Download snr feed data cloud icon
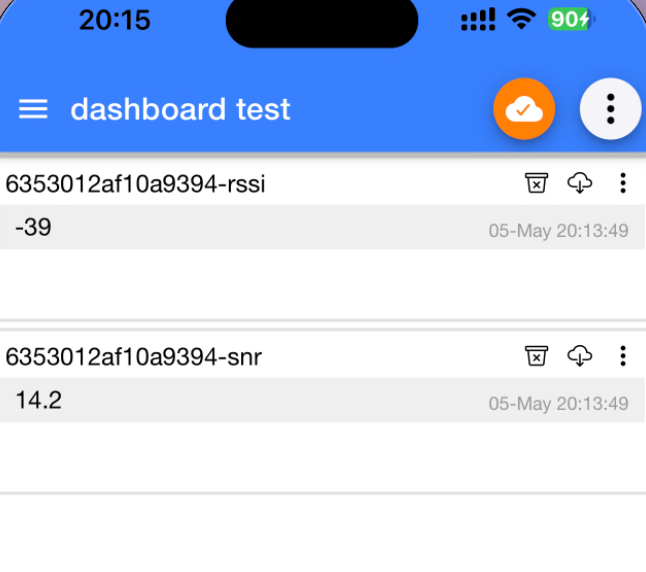Image resolution: width=646 pixels, height=572 pixels. [x=580, y=356]
